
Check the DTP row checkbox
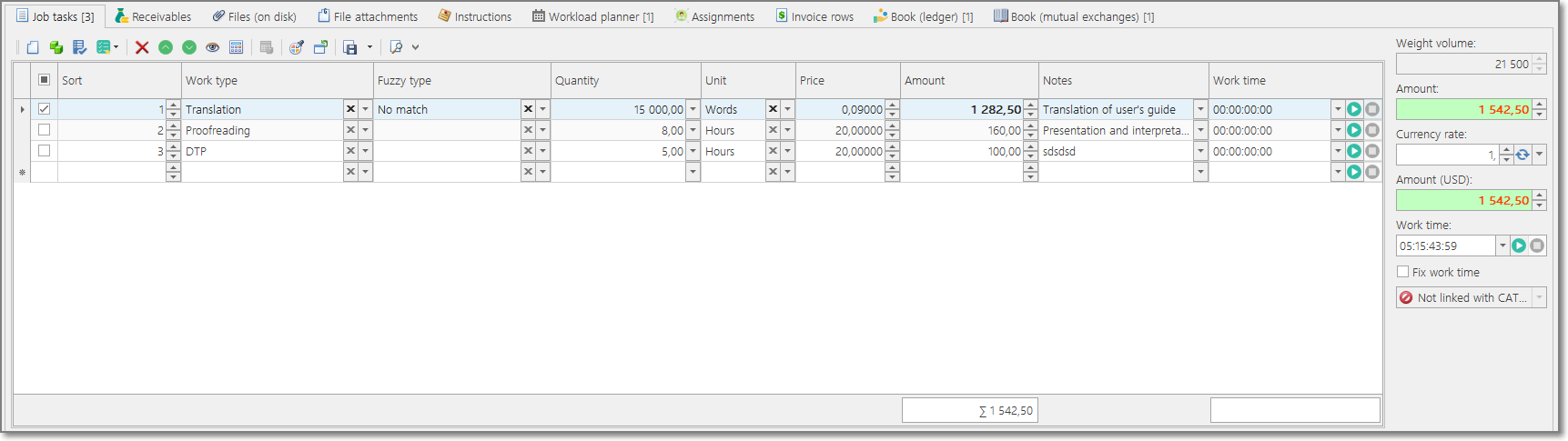[44, 151]
